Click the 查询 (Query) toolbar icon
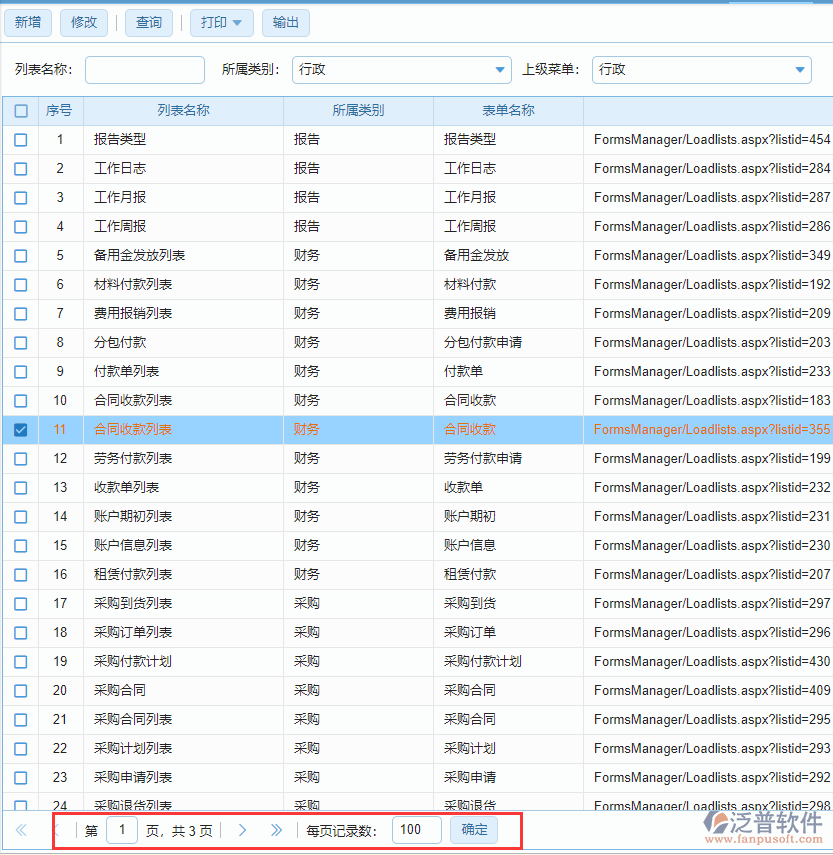 [x=148, y=22]
